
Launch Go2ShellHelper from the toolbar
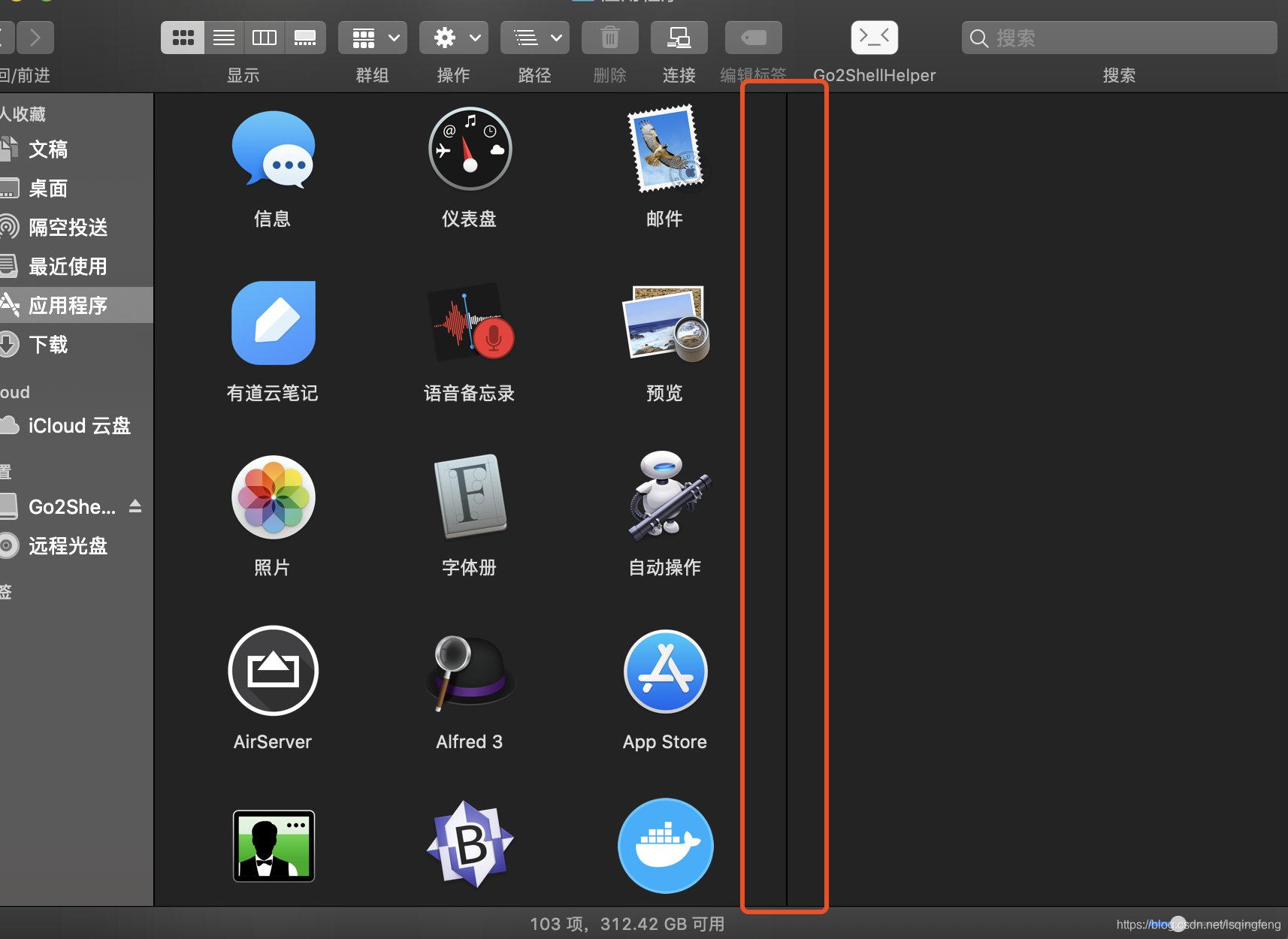[875, 38]
